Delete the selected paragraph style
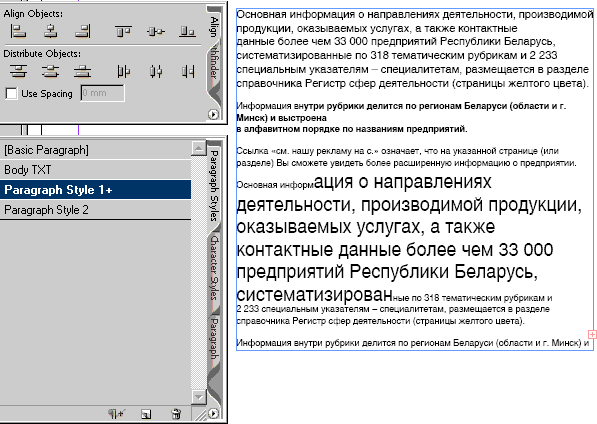This screenshot has width=597, height=424. 176,414
